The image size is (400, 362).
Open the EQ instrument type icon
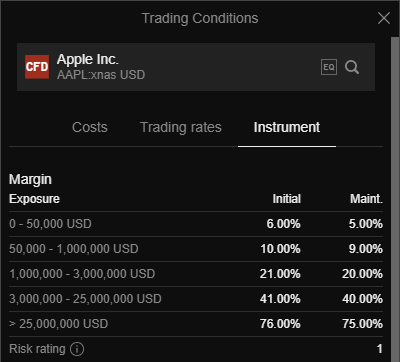(329, 67)
